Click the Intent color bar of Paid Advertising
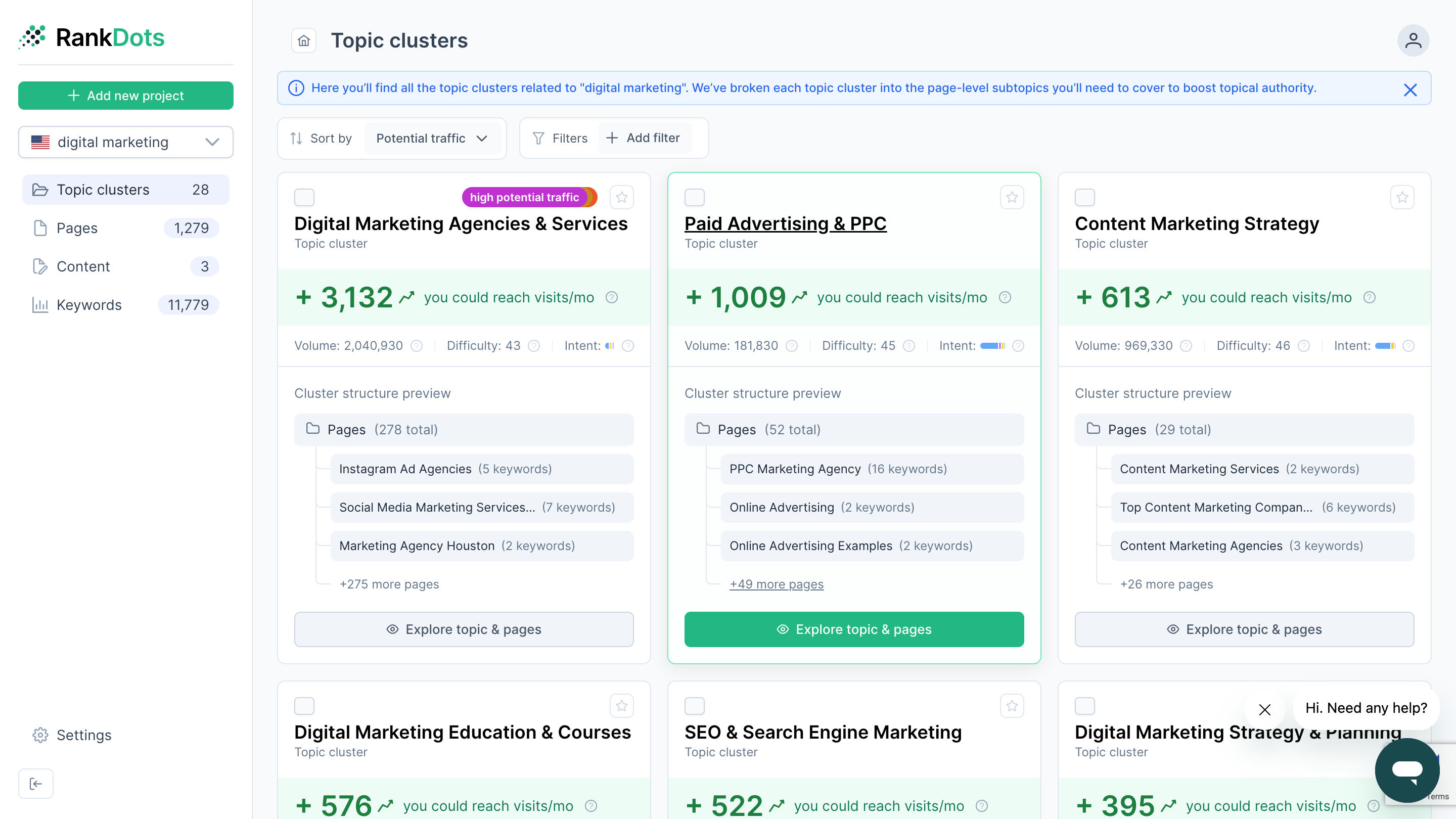Screen dimensions: 1456x819 [x=992, y=346]
